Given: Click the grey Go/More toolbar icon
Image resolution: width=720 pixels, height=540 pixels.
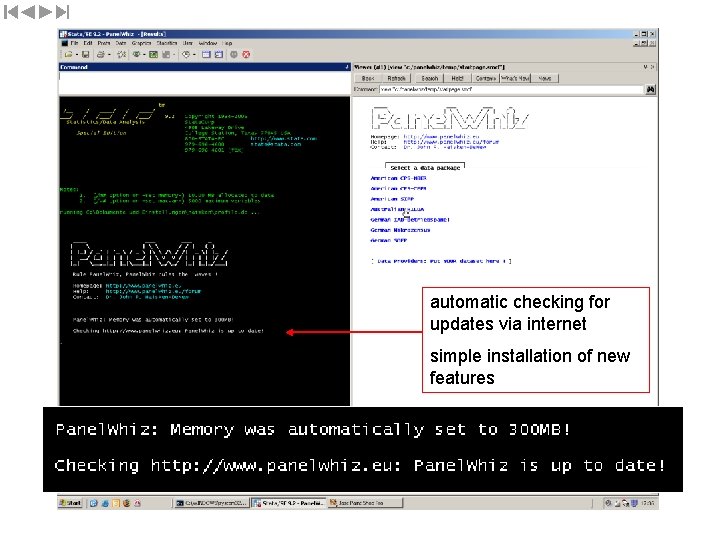Looking at the screenshot, I should (234, 55).
